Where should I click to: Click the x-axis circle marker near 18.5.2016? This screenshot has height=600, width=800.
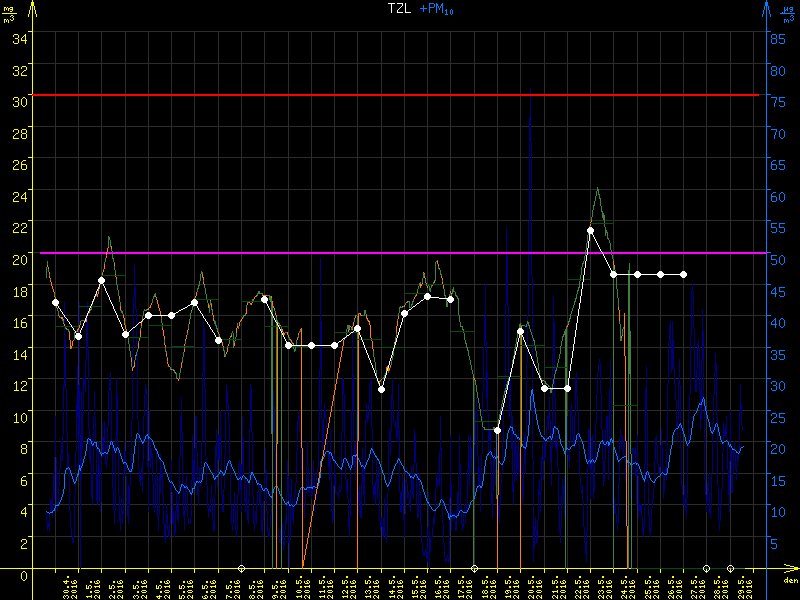474,568
